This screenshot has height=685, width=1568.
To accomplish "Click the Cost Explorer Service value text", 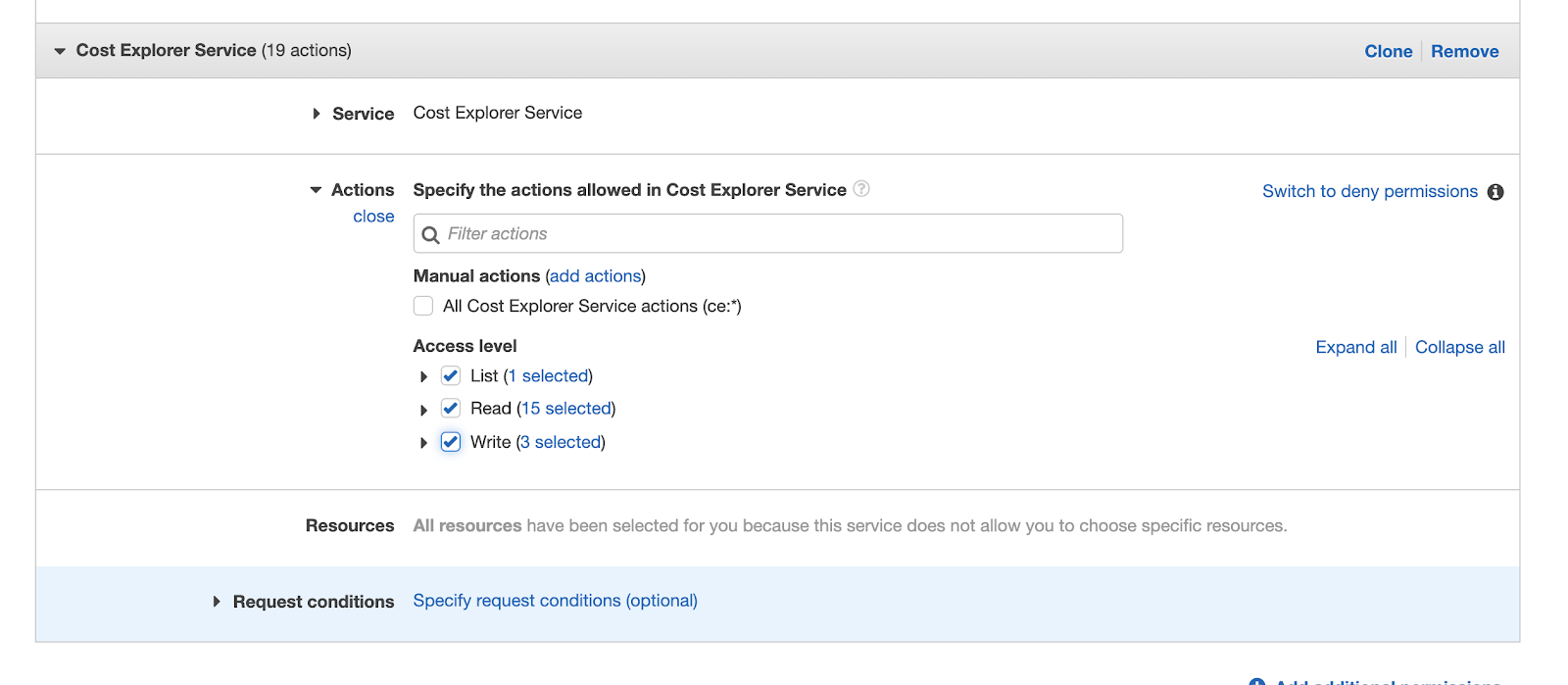I will click(498, 113).
